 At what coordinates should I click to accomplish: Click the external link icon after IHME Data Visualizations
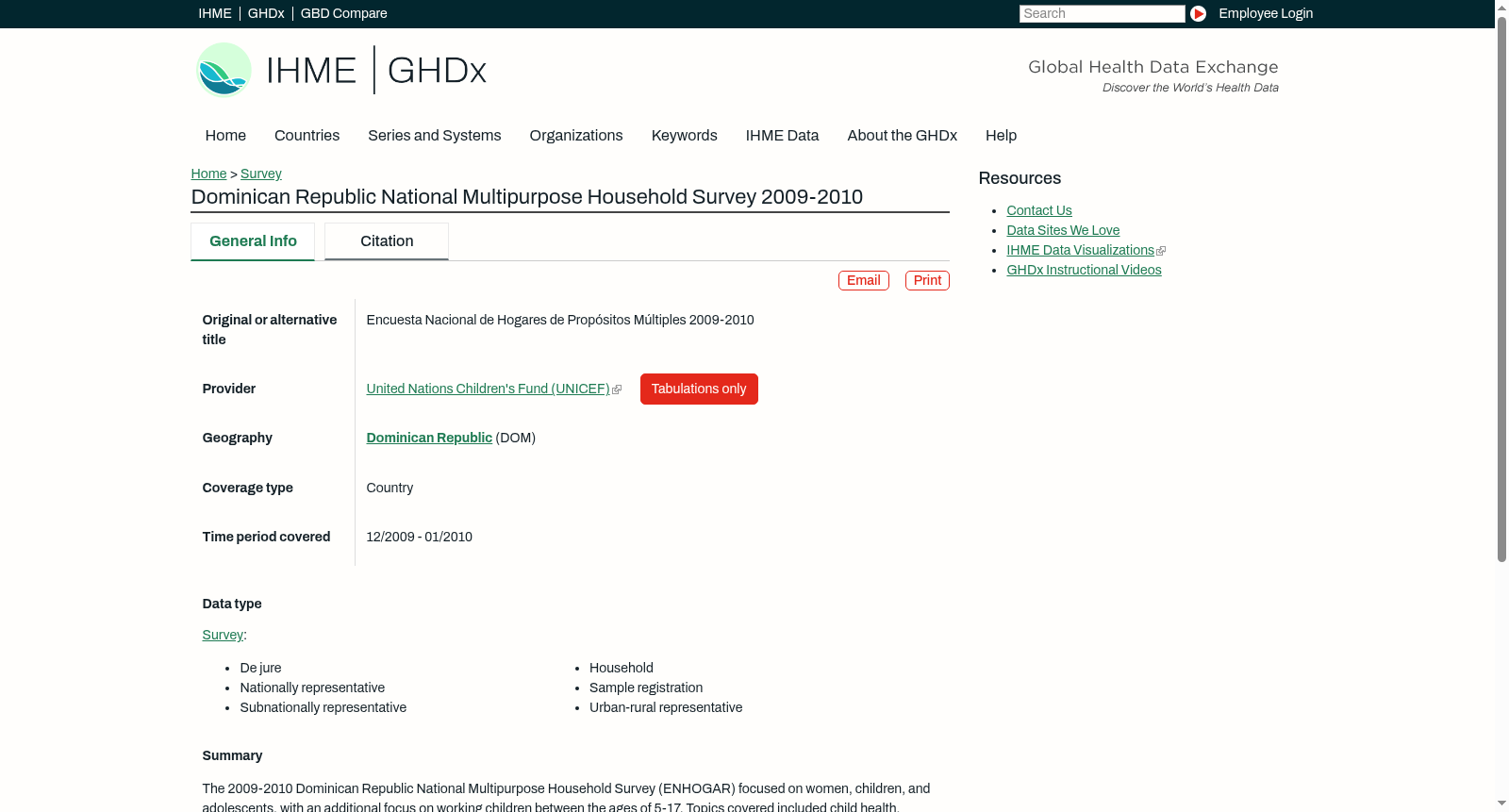[1161, 251]
